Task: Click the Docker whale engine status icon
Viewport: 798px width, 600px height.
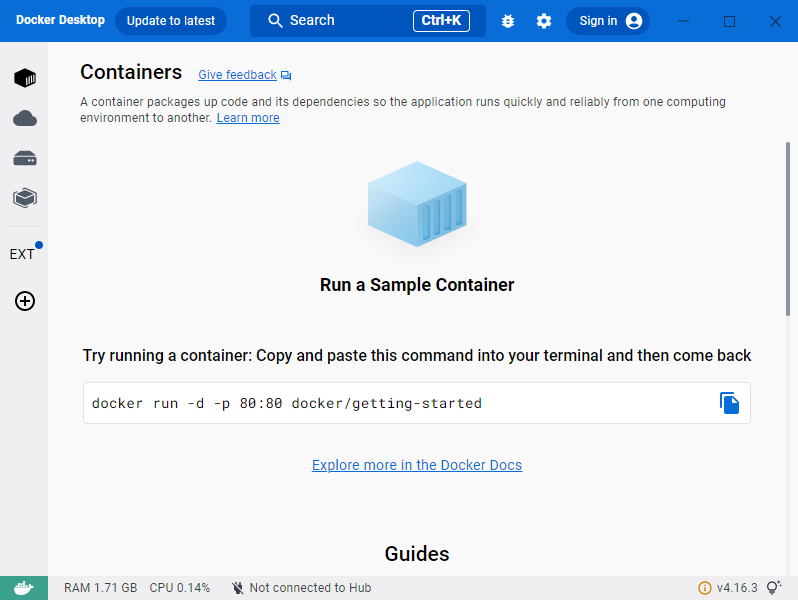Action: (24, 588)
